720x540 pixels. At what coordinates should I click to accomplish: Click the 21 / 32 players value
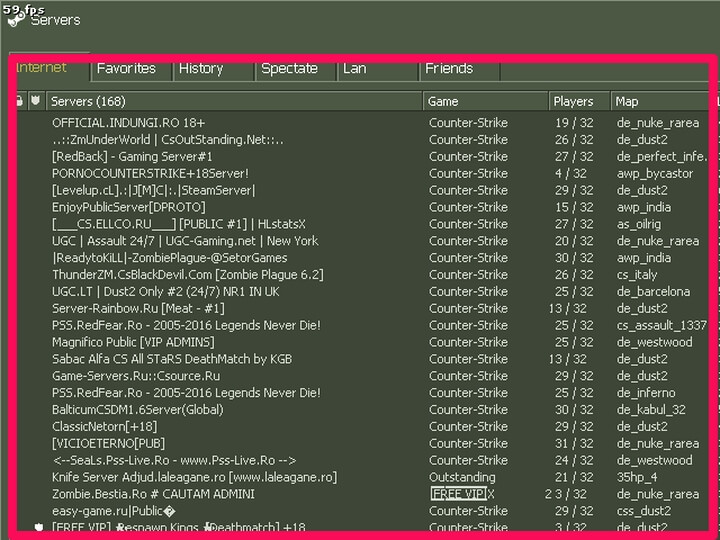(574, 478)
